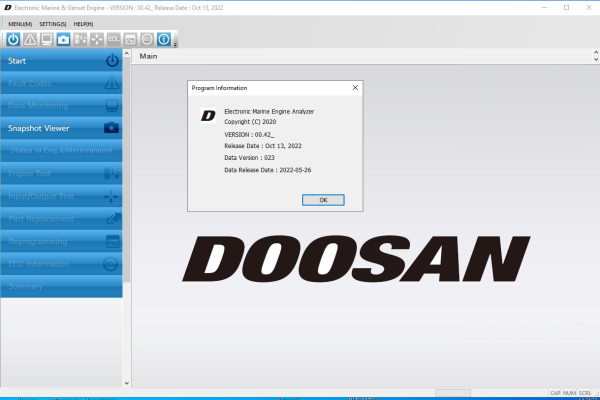The height and width of the screenshot is (400, 600).
Task: Click 'Electronic Marine Engine Analyzer' dialog text
Action: (x=269, y=111)
